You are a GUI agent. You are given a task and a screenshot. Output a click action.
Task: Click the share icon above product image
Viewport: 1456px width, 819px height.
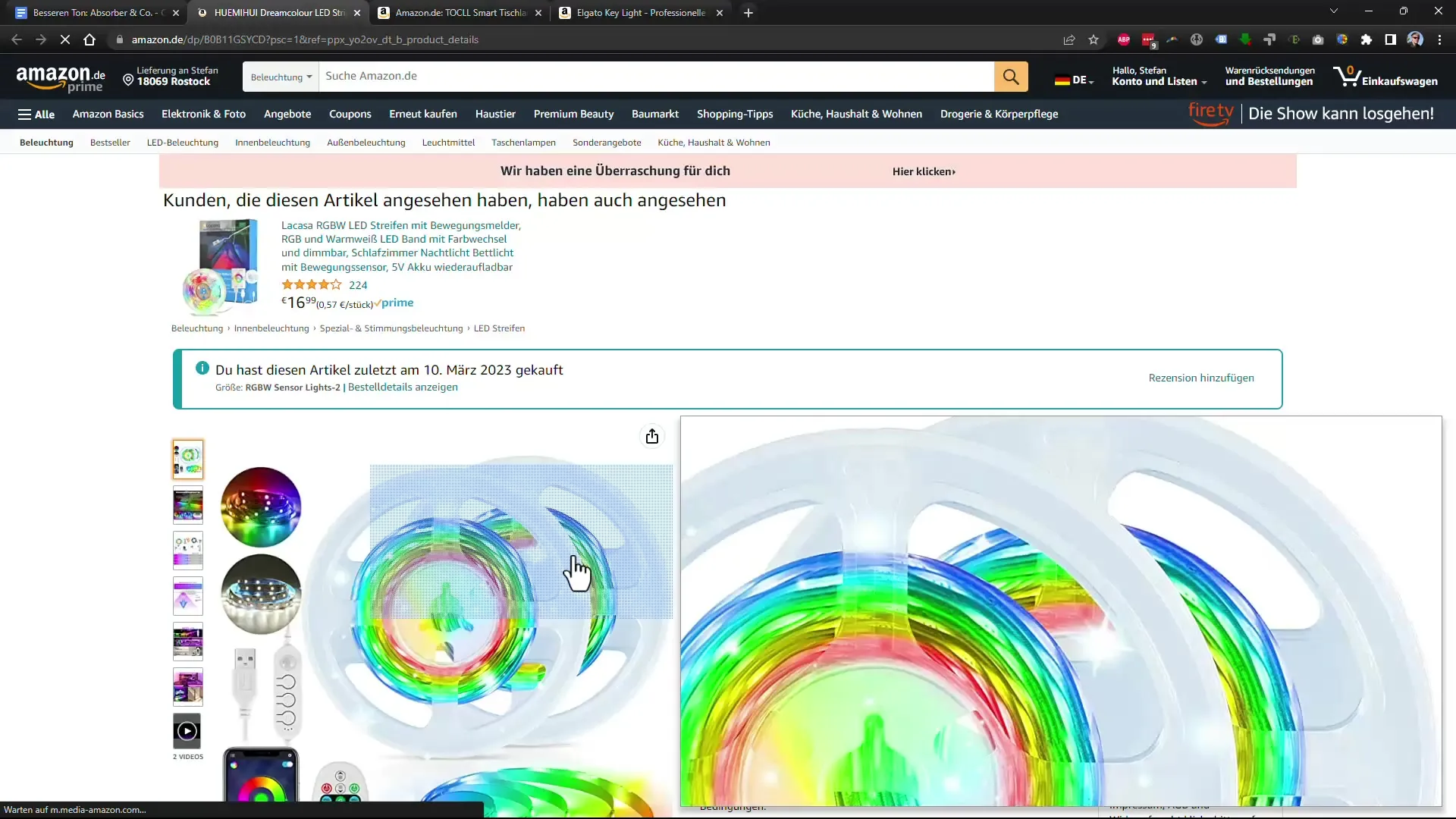[x=652, y=436]
